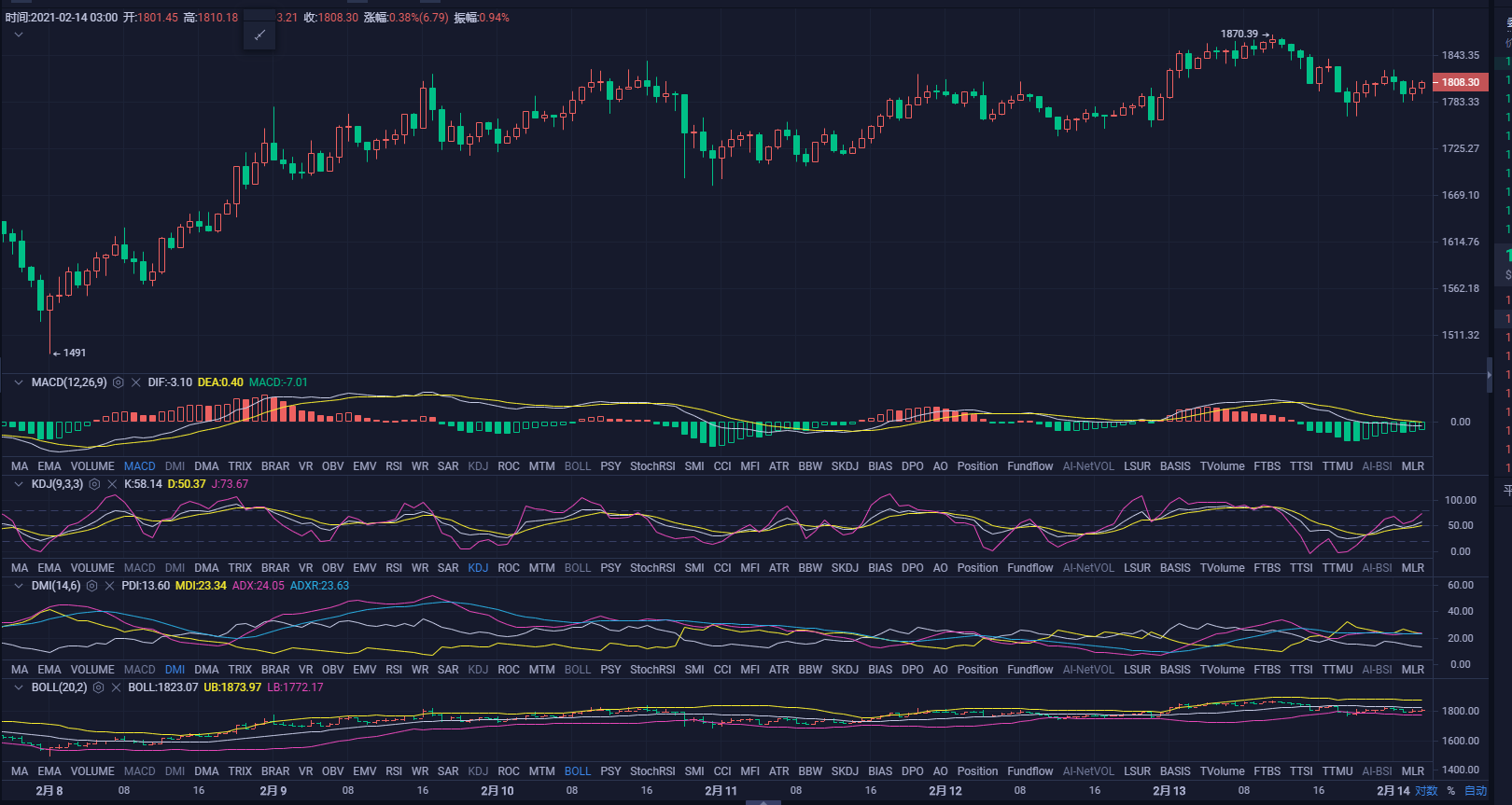Click the current price label 1808.30
The height and width of the screenshot is (805, 1512).
click(1460, 82)
